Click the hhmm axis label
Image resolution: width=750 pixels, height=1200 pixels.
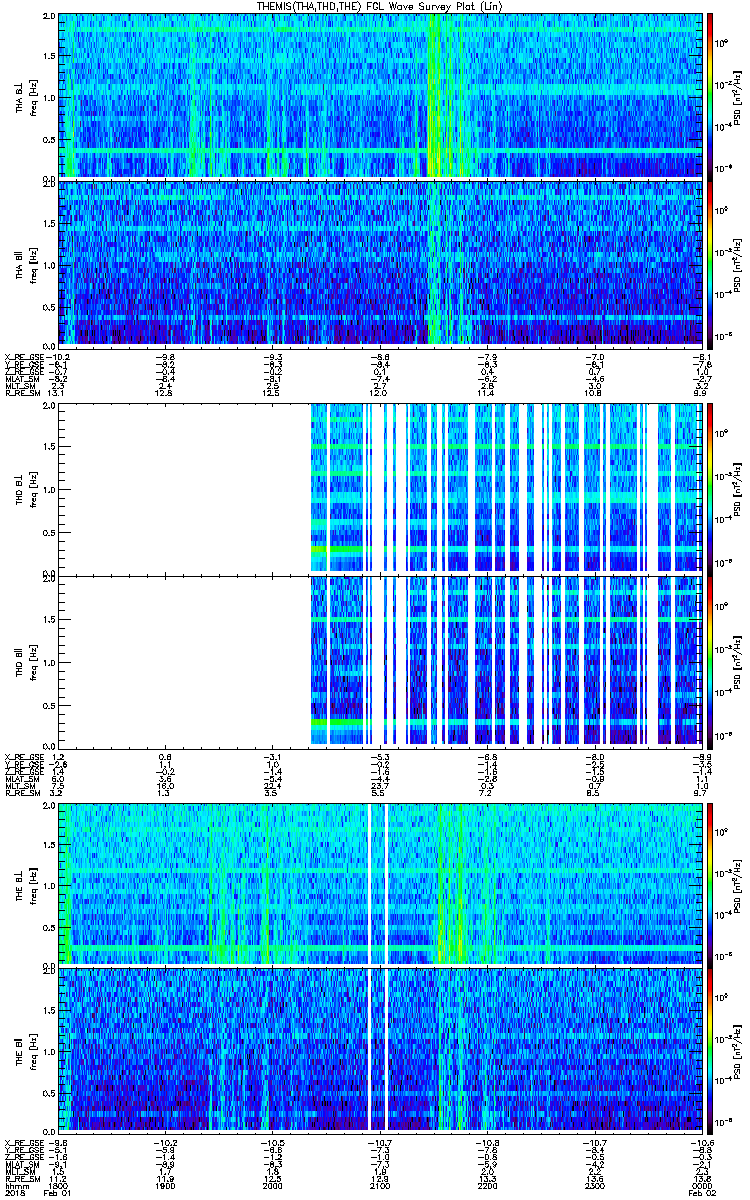[17, 1185]
